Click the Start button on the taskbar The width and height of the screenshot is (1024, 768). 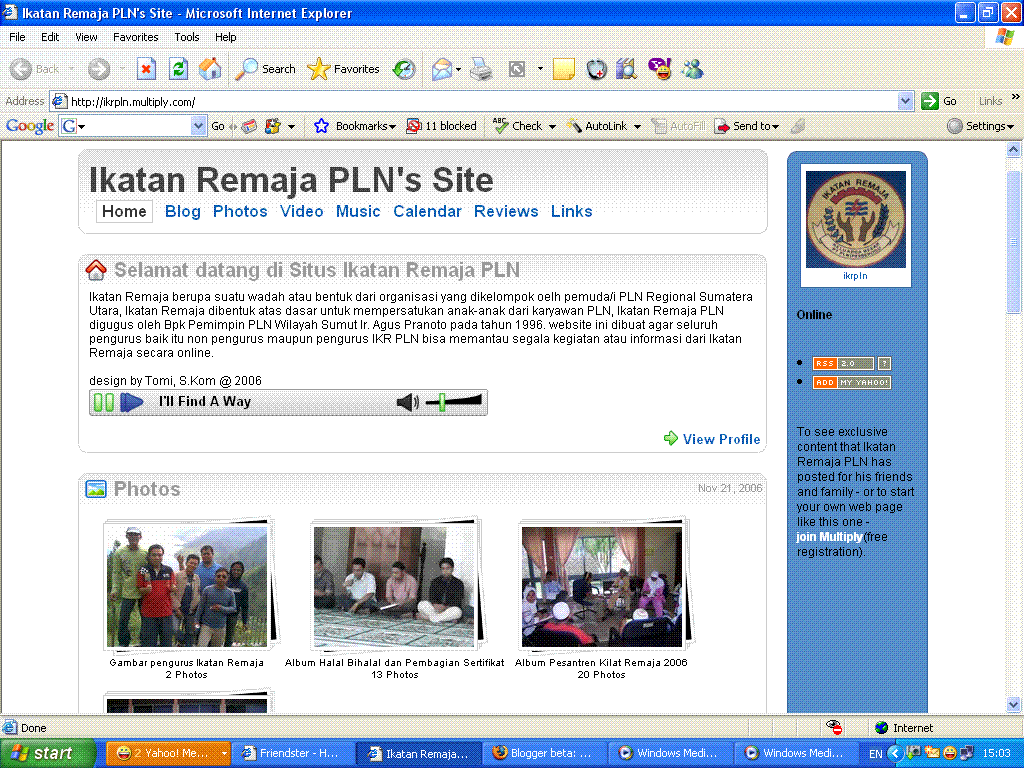(47, 753)
